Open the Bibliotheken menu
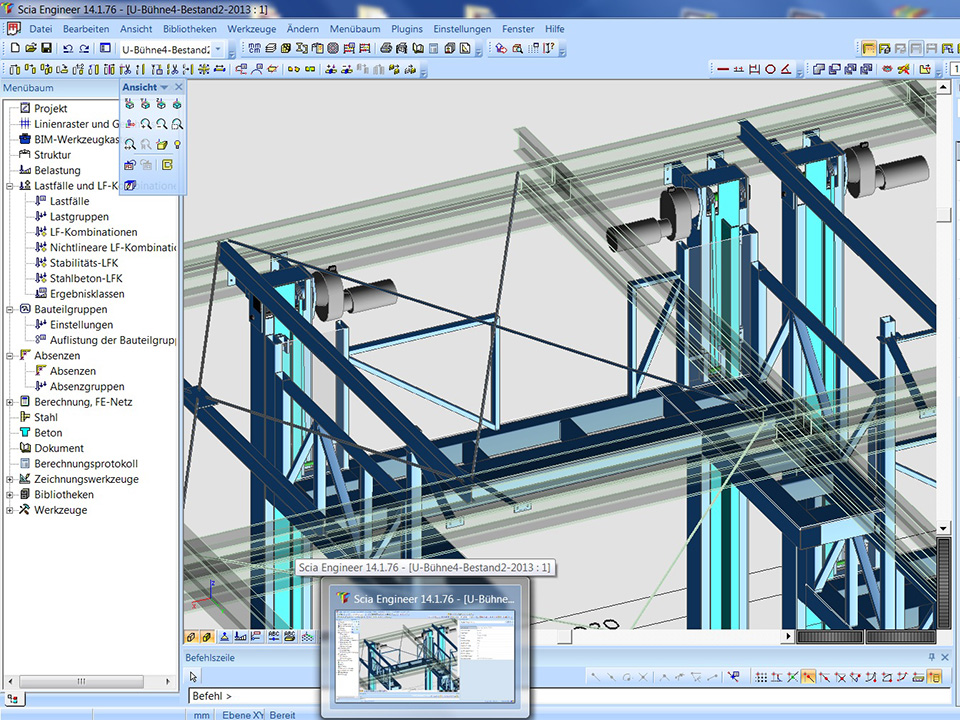The width and height of the screenshot is (960, 720). click(190, 29)
